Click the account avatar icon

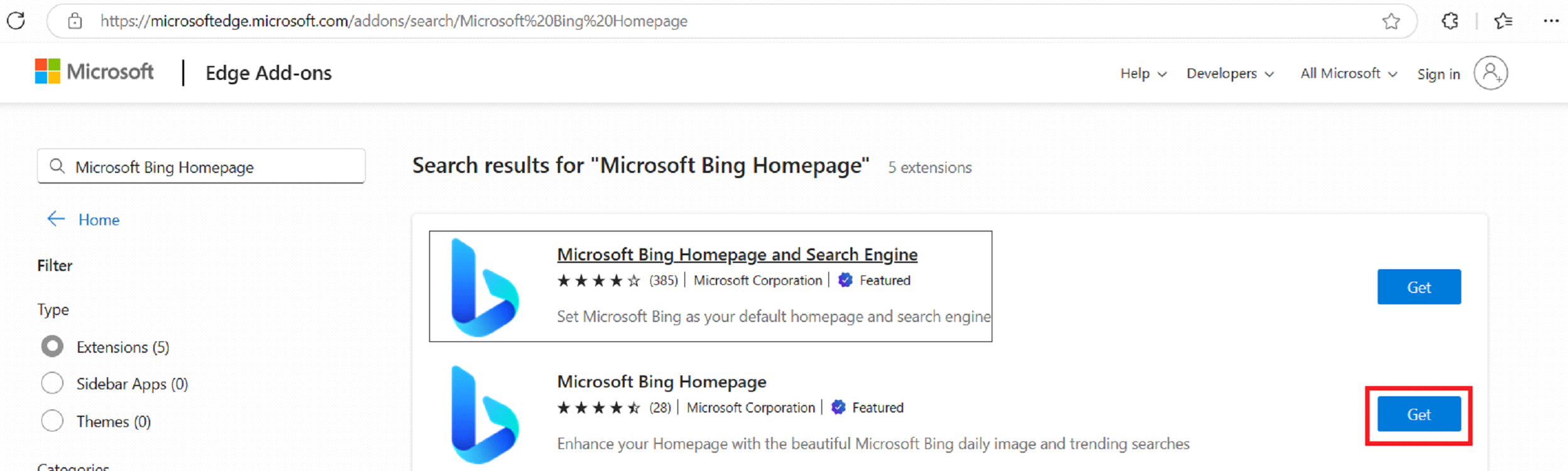tap(1491, 73)
